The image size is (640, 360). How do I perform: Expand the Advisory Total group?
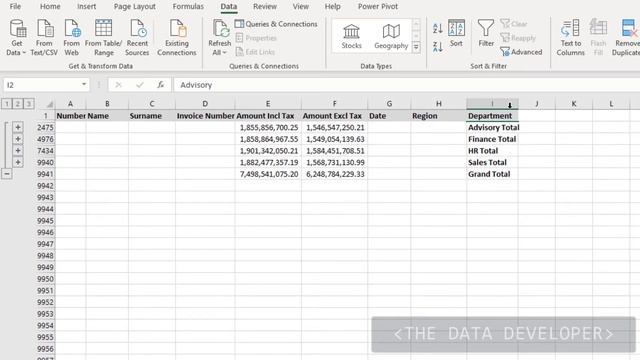point(18,127)
